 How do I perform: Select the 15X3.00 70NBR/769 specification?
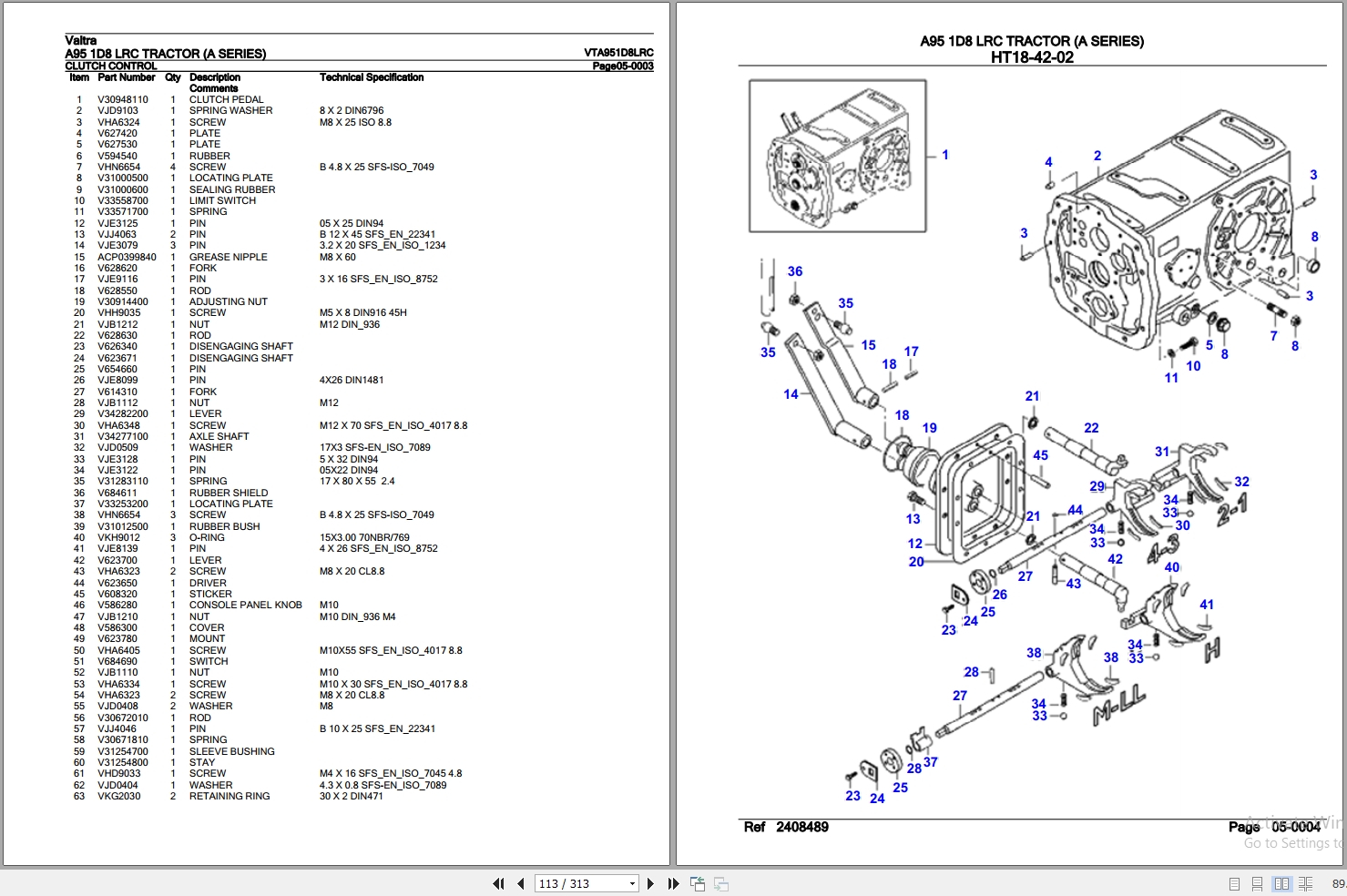(364, 537)
